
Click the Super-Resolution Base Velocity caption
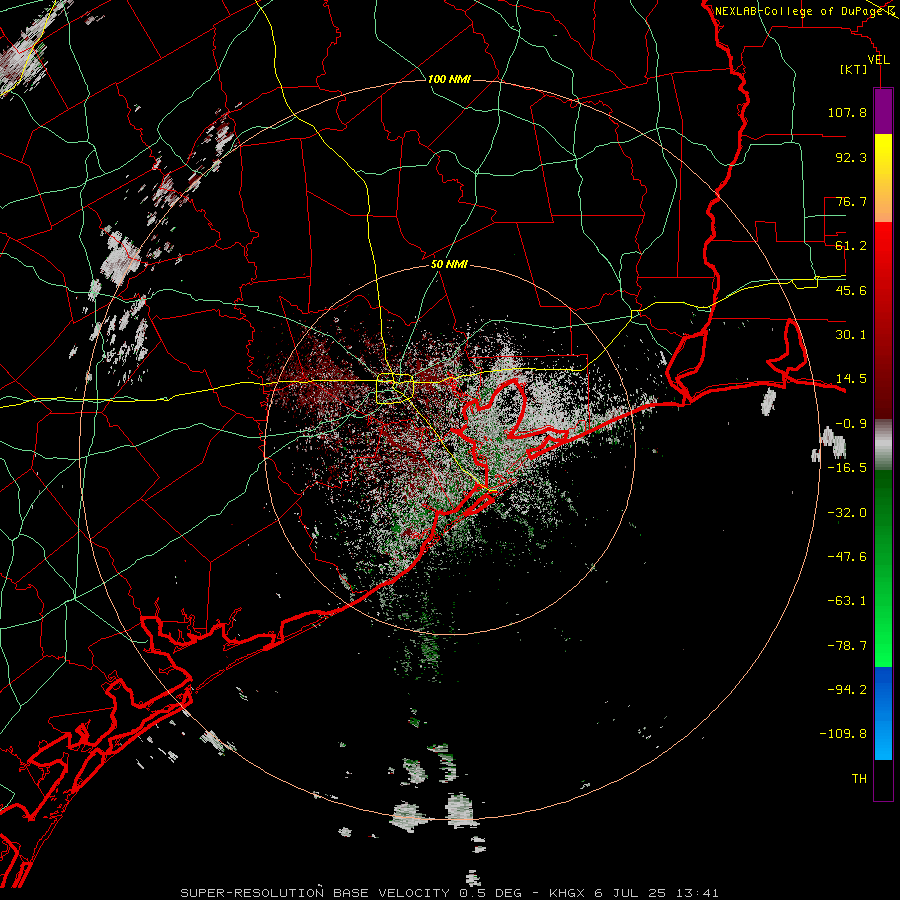[x=449, y=893]
